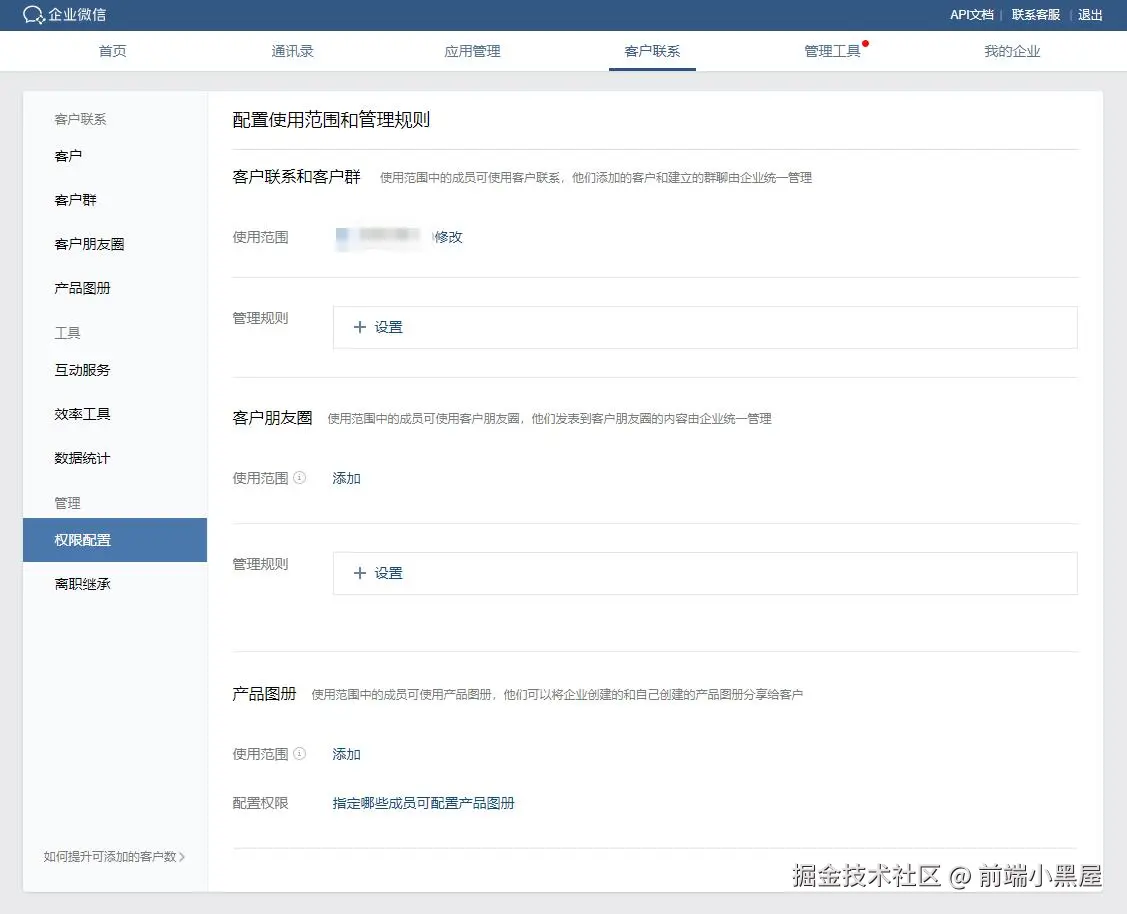1127x914 pixels.
Task: Open API文档 link in header
Action: (x=972, y=14)
